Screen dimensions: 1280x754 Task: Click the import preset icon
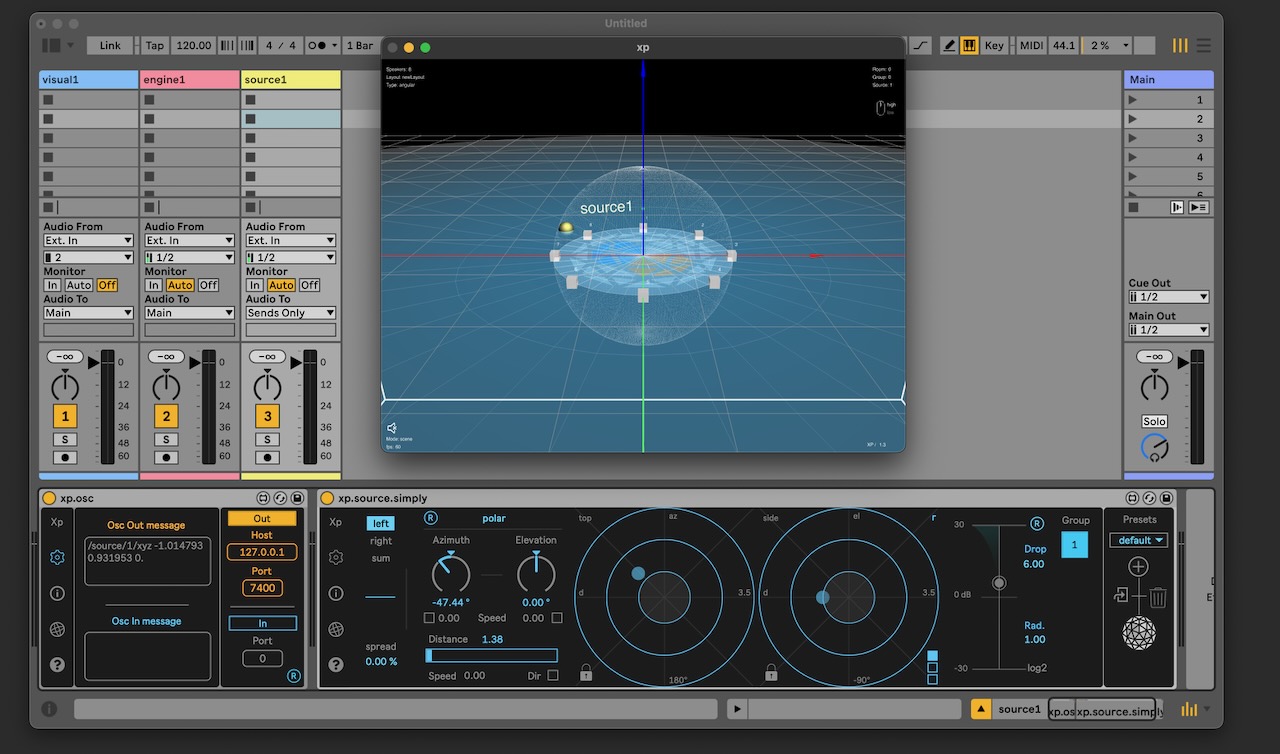(1120, 597)
